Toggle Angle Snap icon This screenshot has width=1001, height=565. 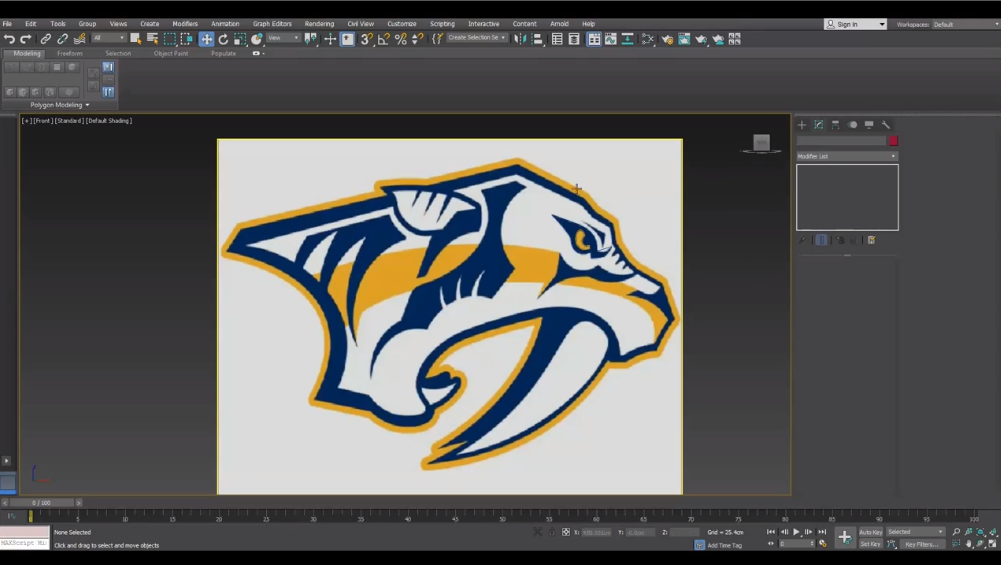click(x=384, y=39)
